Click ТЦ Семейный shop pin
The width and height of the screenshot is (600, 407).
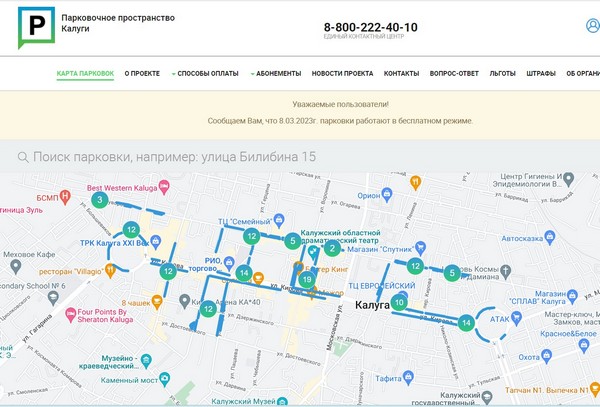pyautogui.click(x=279, y=221)
